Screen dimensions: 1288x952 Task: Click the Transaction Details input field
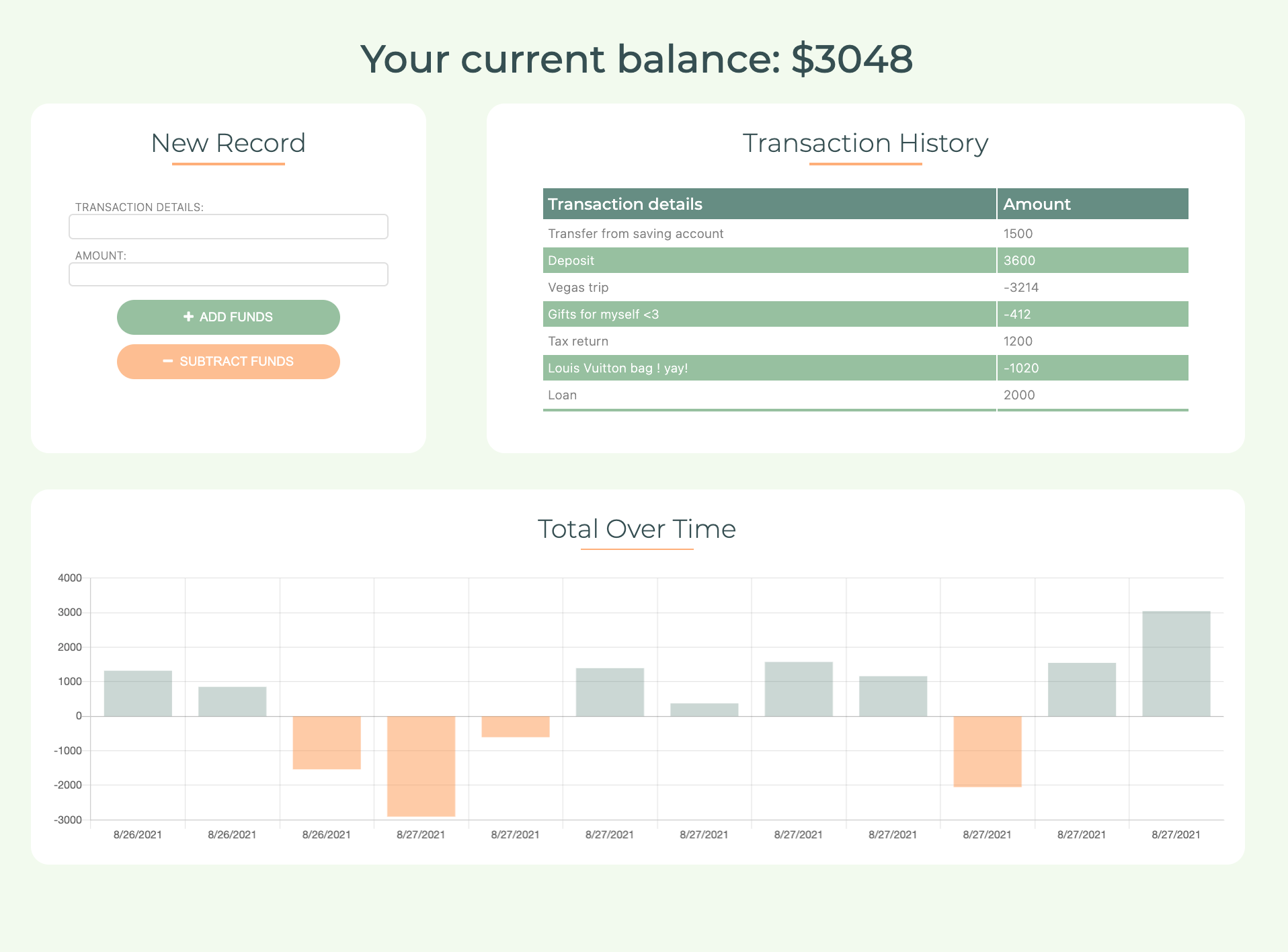pos(228,227)
